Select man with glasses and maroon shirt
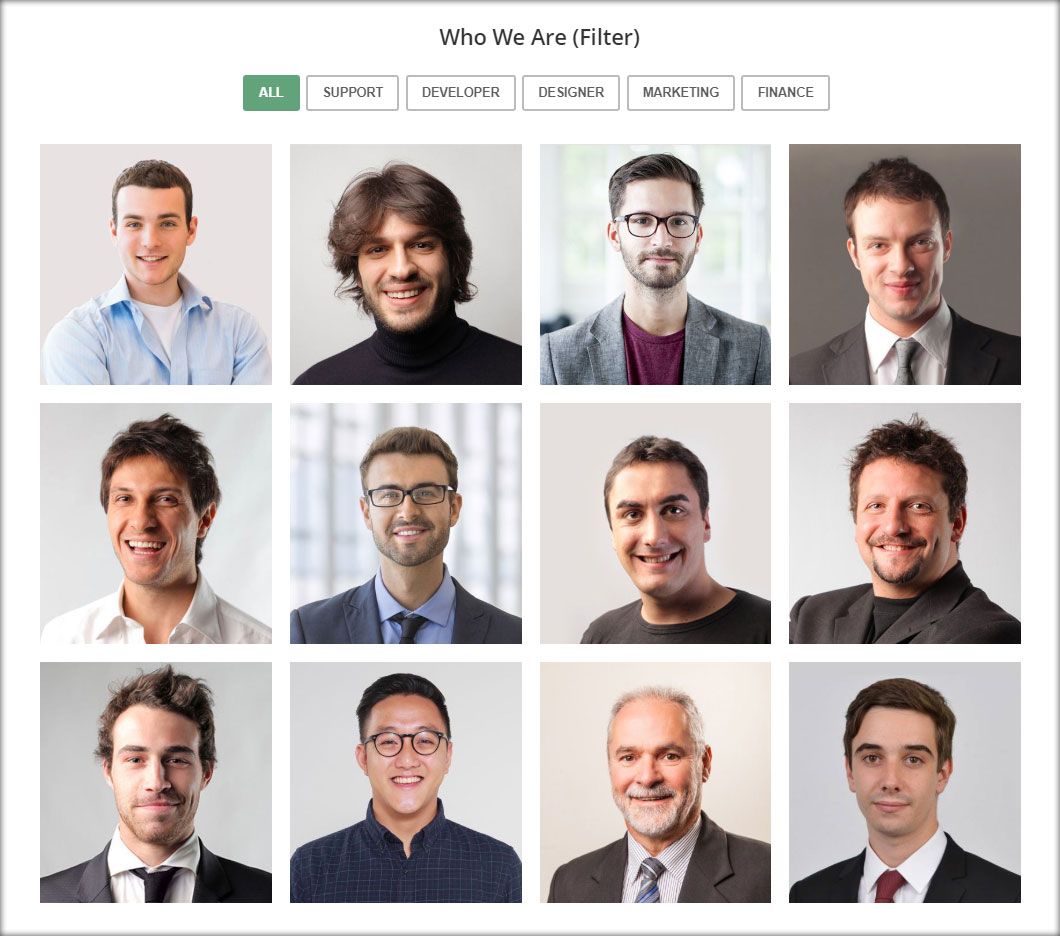The width and height of the screenshot is (1060, 936). click(655, 264)
